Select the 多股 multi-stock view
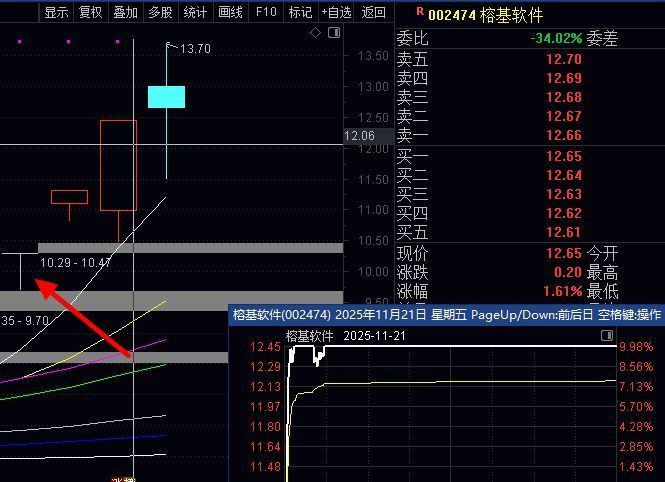Screen dimensions: 665x482 coord(160,12)
